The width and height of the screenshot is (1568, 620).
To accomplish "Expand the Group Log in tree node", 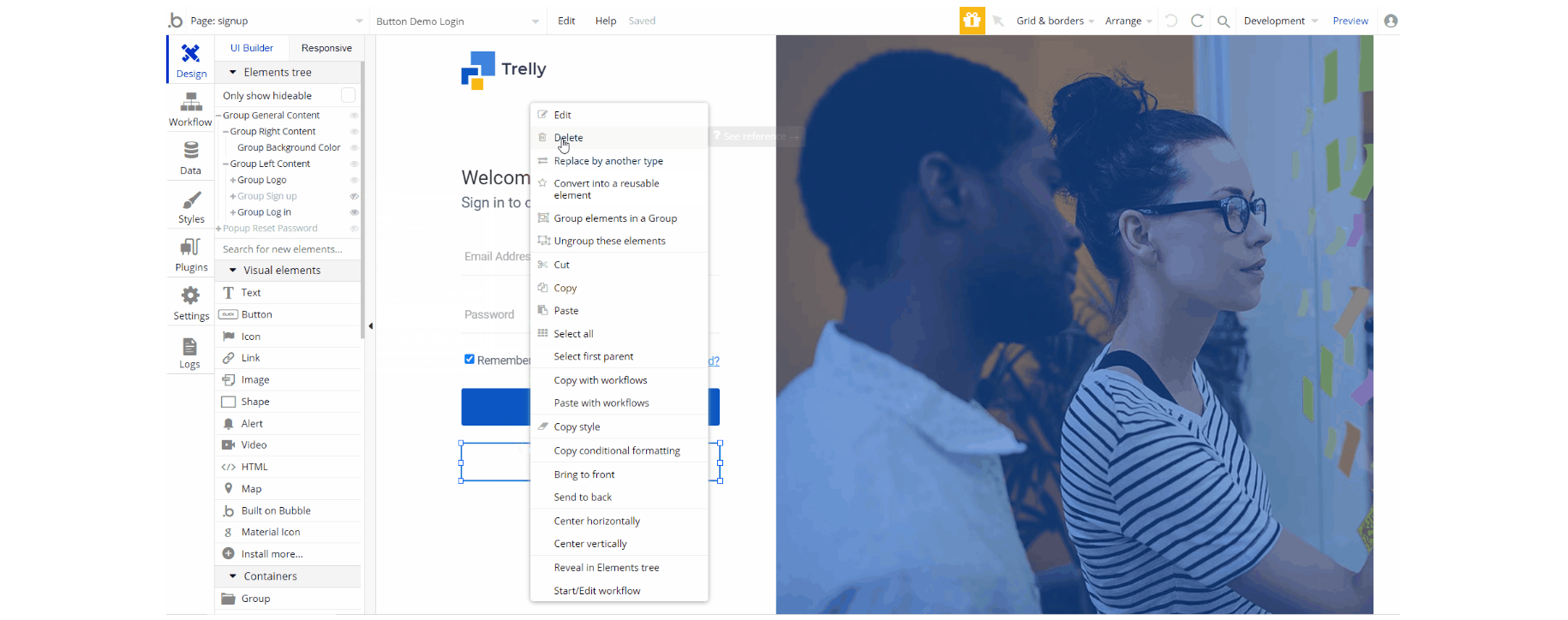I will pyautogui.click(x=233, y=212).
